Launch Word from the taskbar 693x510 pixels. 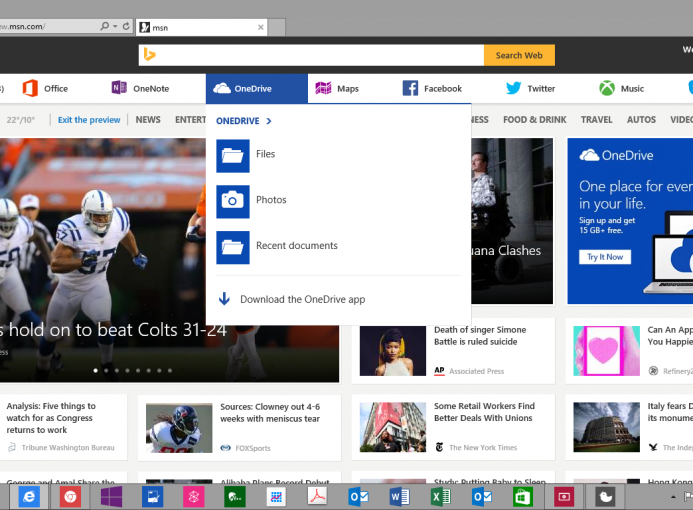[x=400, y=497]
